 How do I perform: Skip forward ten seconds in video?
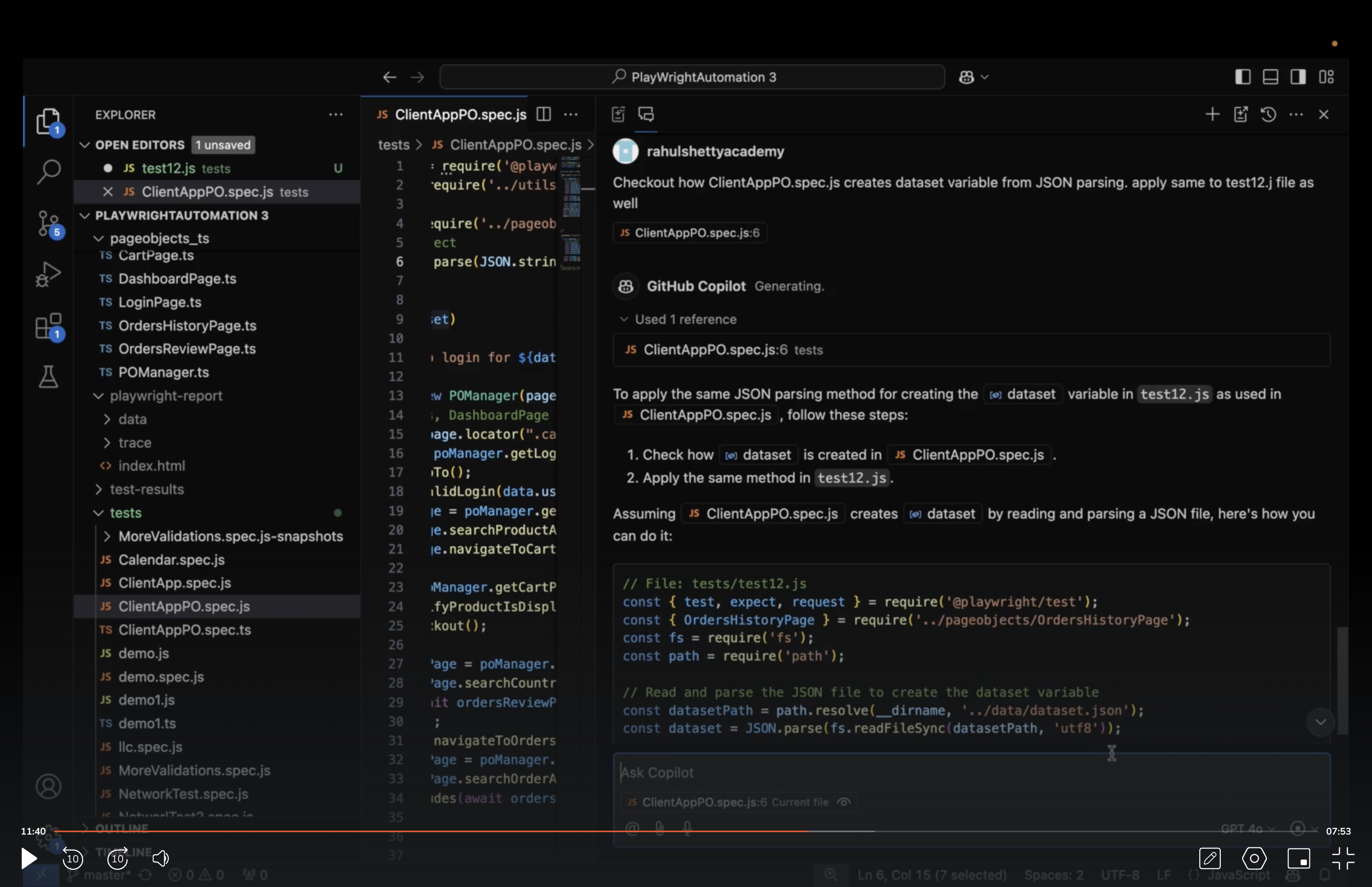118,858
